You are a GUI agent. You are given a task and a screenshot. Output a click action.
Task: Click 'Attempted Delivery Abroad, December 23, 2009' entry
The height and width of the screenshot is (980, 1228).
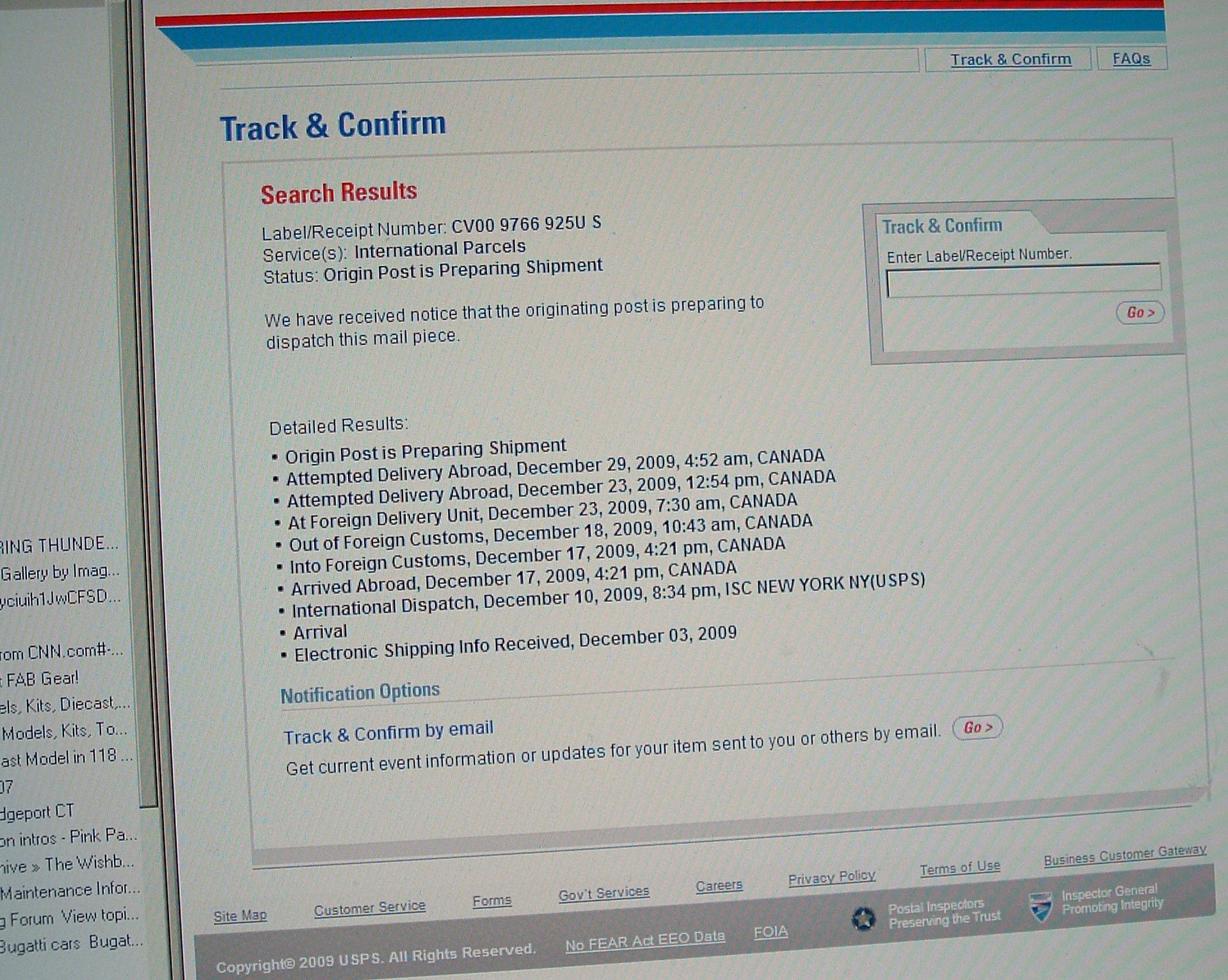pyautogui.click(x=561, y=489)
